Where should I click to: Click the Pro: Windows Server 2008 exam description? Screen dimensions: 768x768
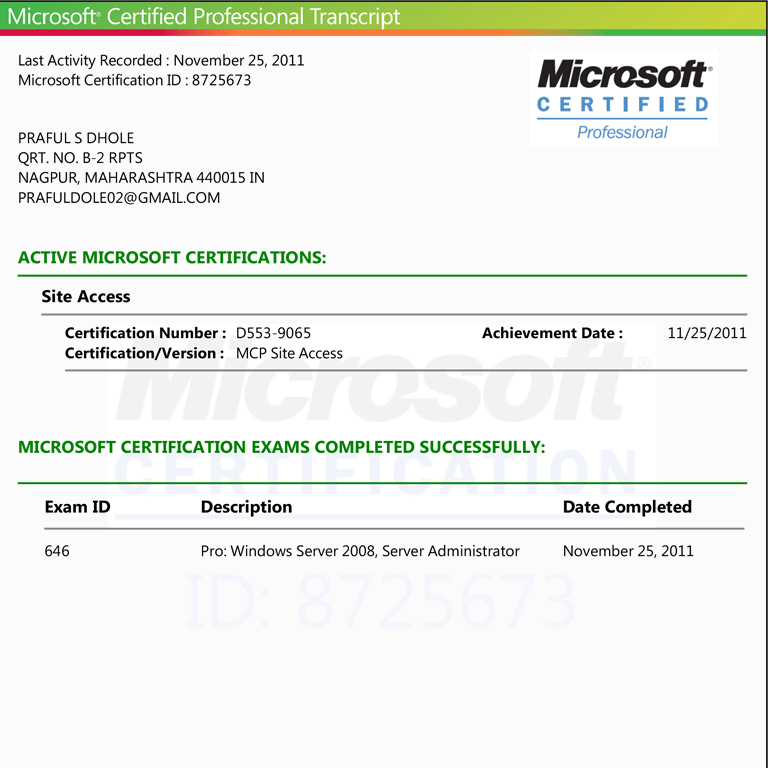pyautogui.click(x=360, y=551)
